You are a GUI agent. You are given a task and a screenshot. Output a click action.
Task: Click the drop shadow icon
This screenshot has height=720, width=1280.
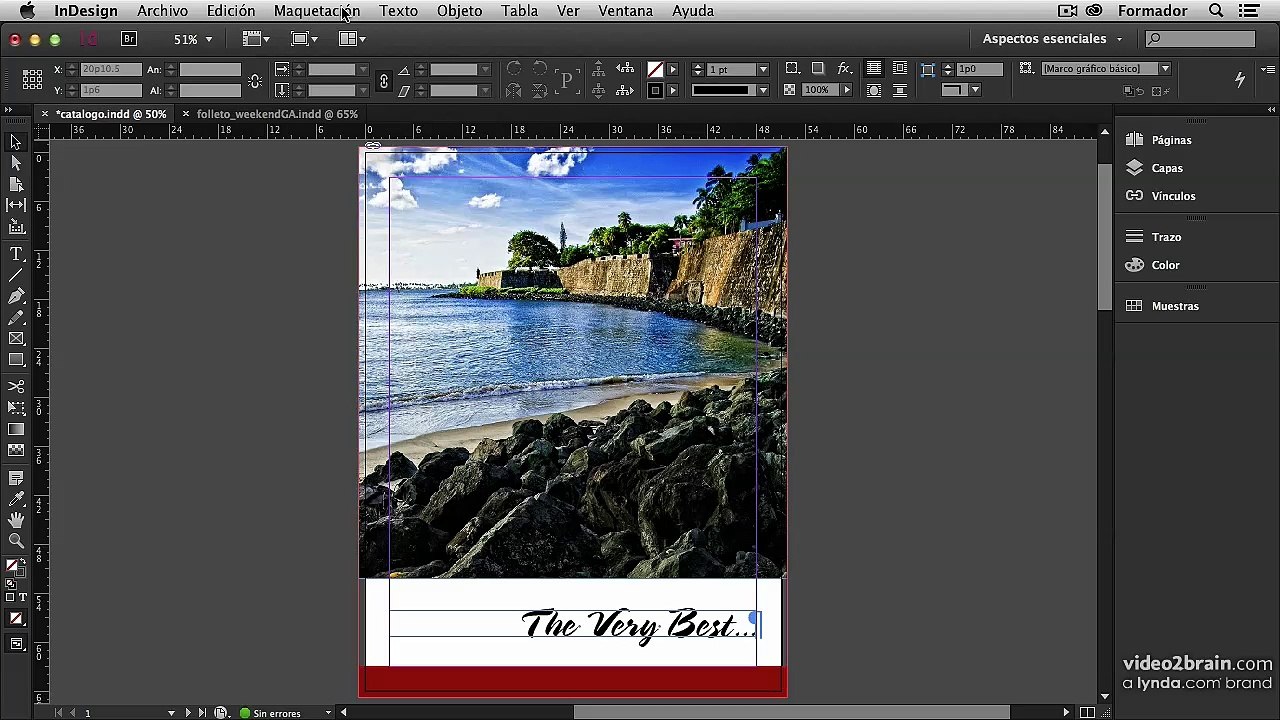[x=818, y=69]
